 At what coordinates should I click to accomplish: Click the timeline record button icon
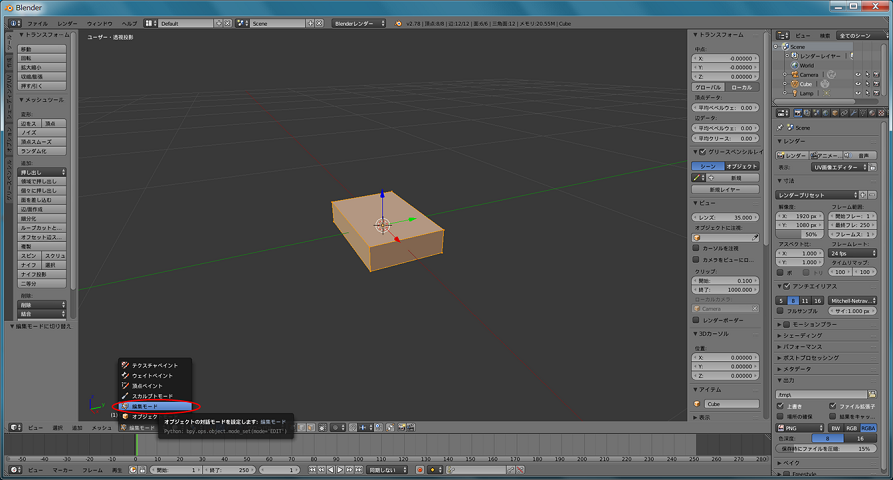[x=420, y=469]
